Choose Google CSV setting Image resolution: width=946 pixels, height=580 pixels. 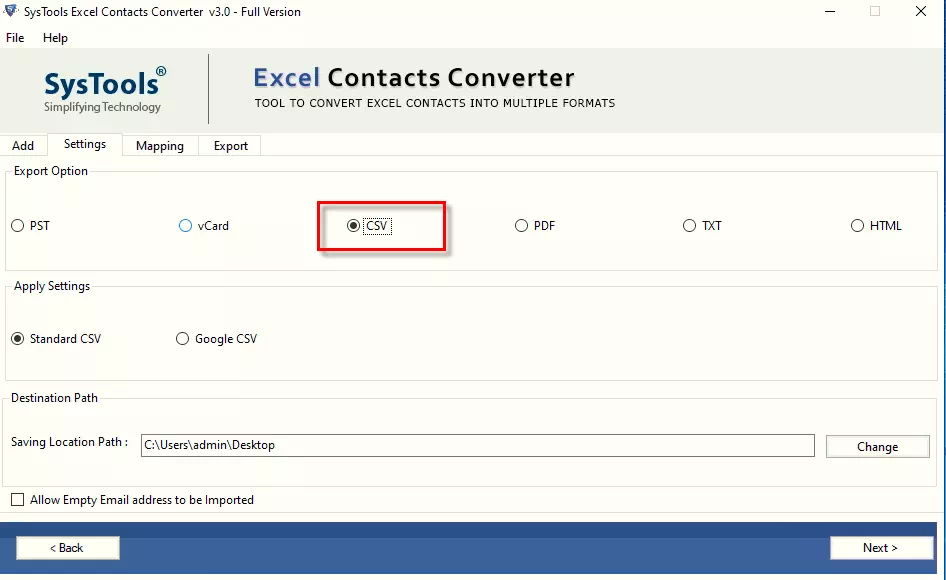coord(216,339)
